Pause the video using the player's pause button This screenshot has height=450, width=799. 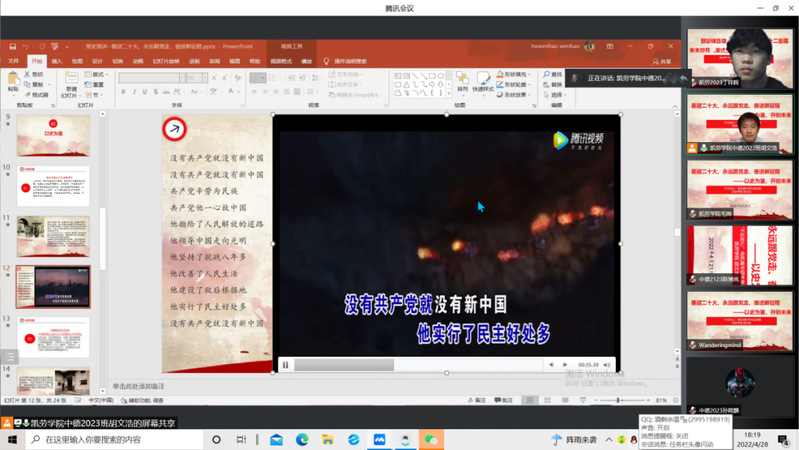coord(286,365)
